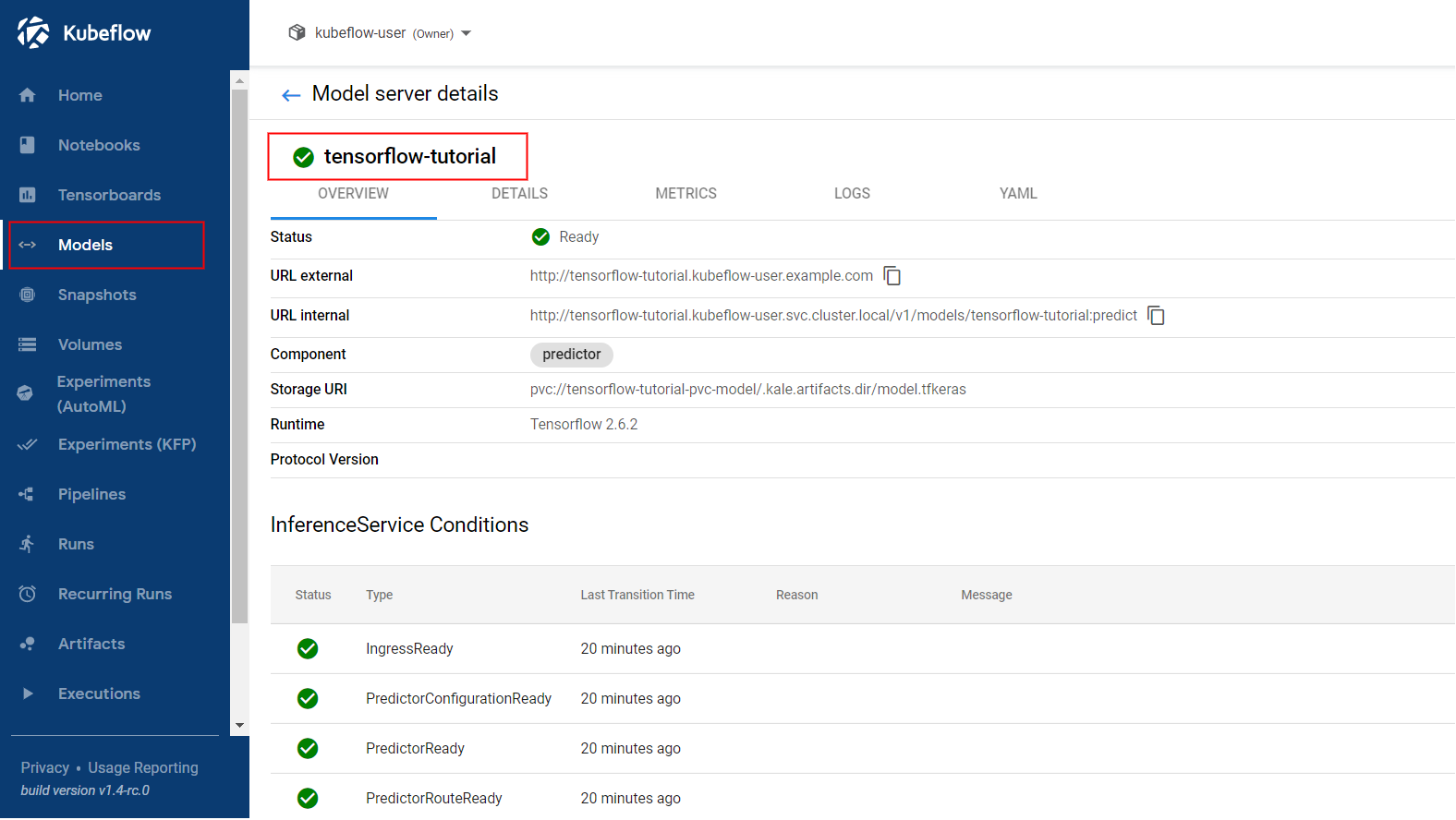Click the InferenceService Conditions heading
The height and width of the screenshot is (820, 1456).
(x=399, y=525)
